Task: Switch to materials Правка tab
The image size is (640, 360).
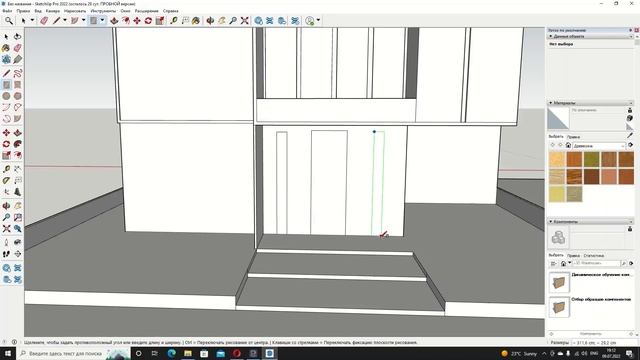Action: pyautogui.click(x=573, y=137)
